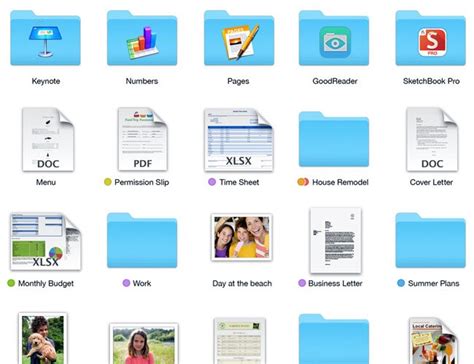
Task: Click the 'Summer Plans' folder name
Action: pos(434,283)
